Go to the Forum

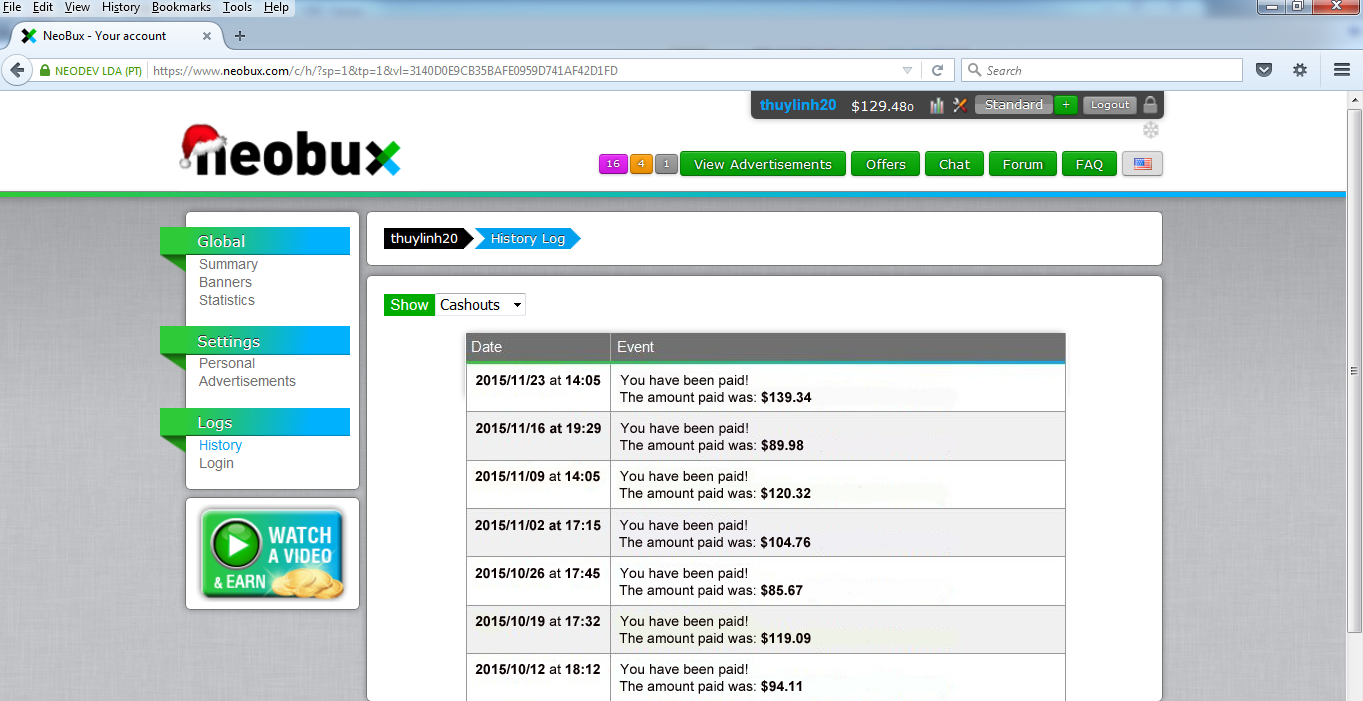point(1023,164)
